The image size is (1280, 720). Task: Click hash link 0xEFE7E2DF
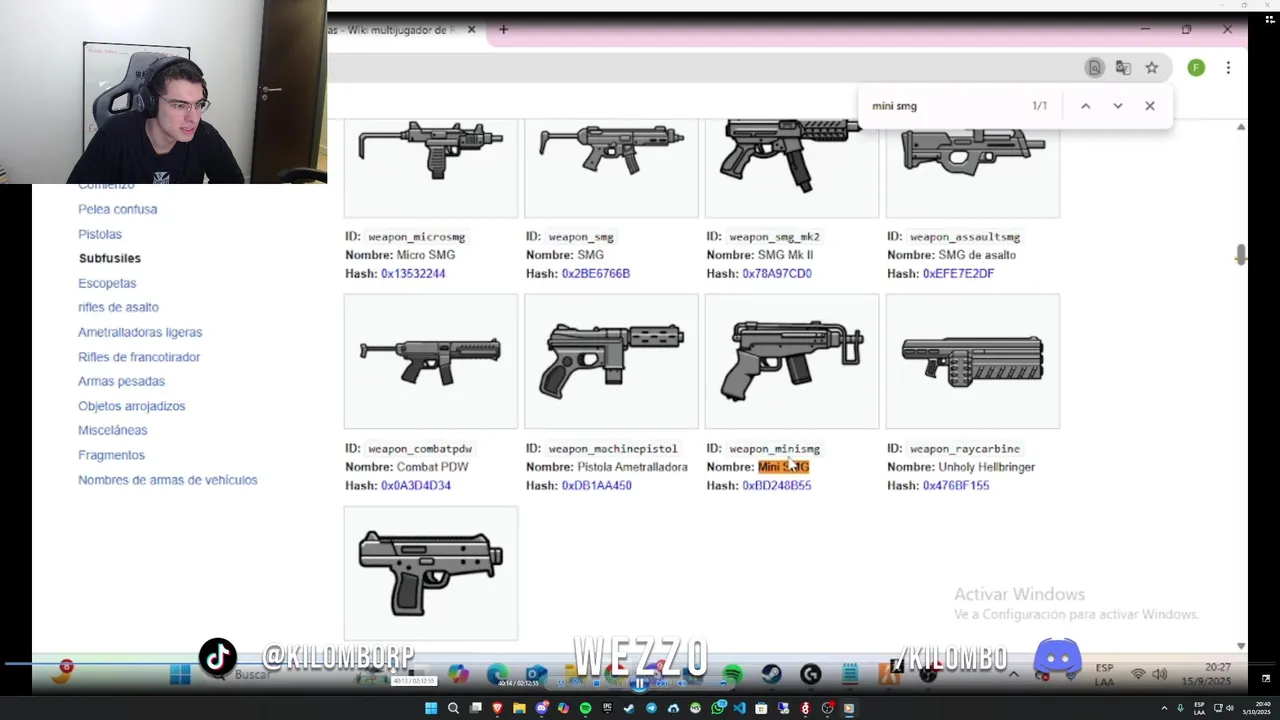pyautogui.click(x=958, y=273)
